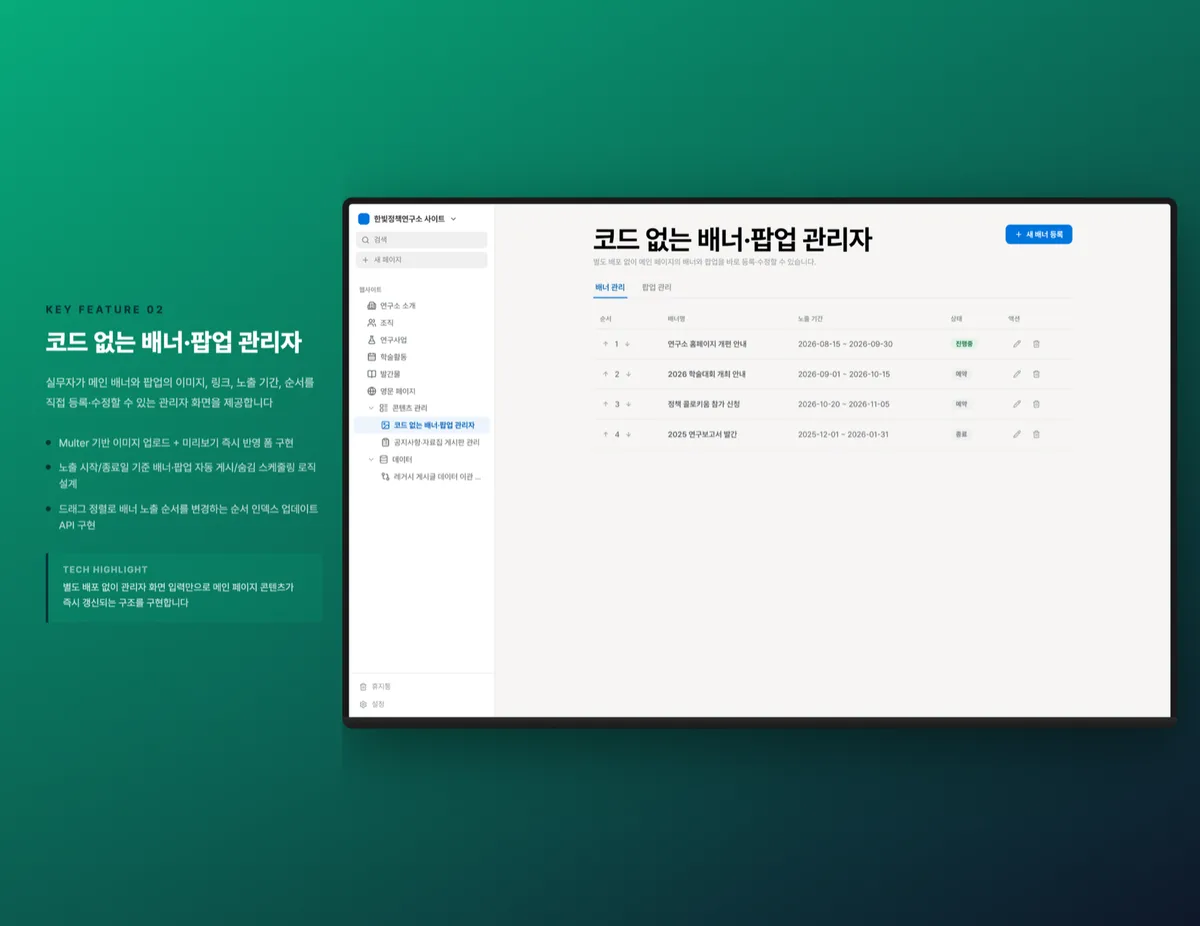Click the green 진행중 status badge
1200x926 pixels.
[x=963, y=344]
